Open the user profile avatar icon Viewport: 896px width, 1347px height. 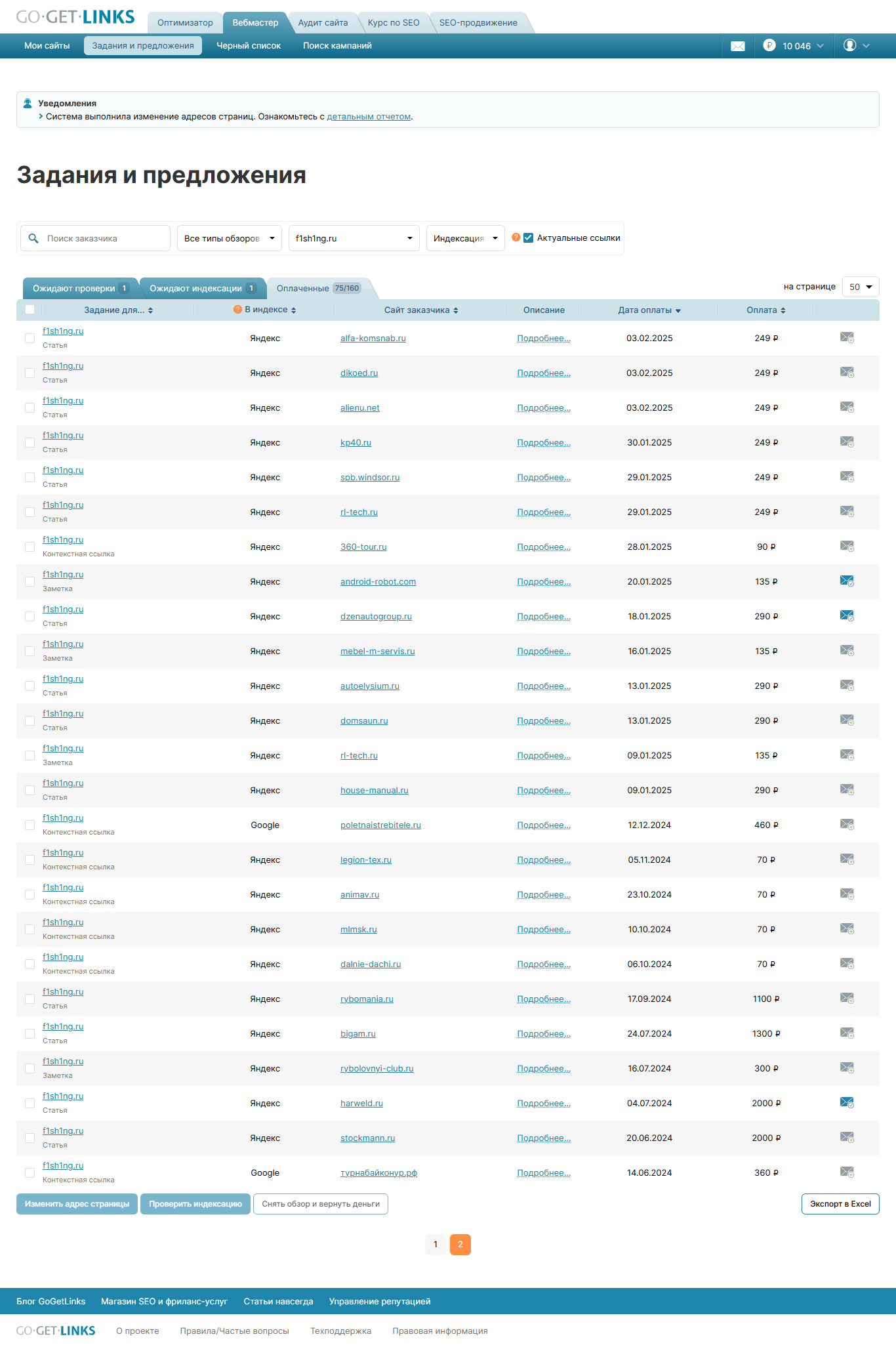pyautogui.click(x=849, y=45)
